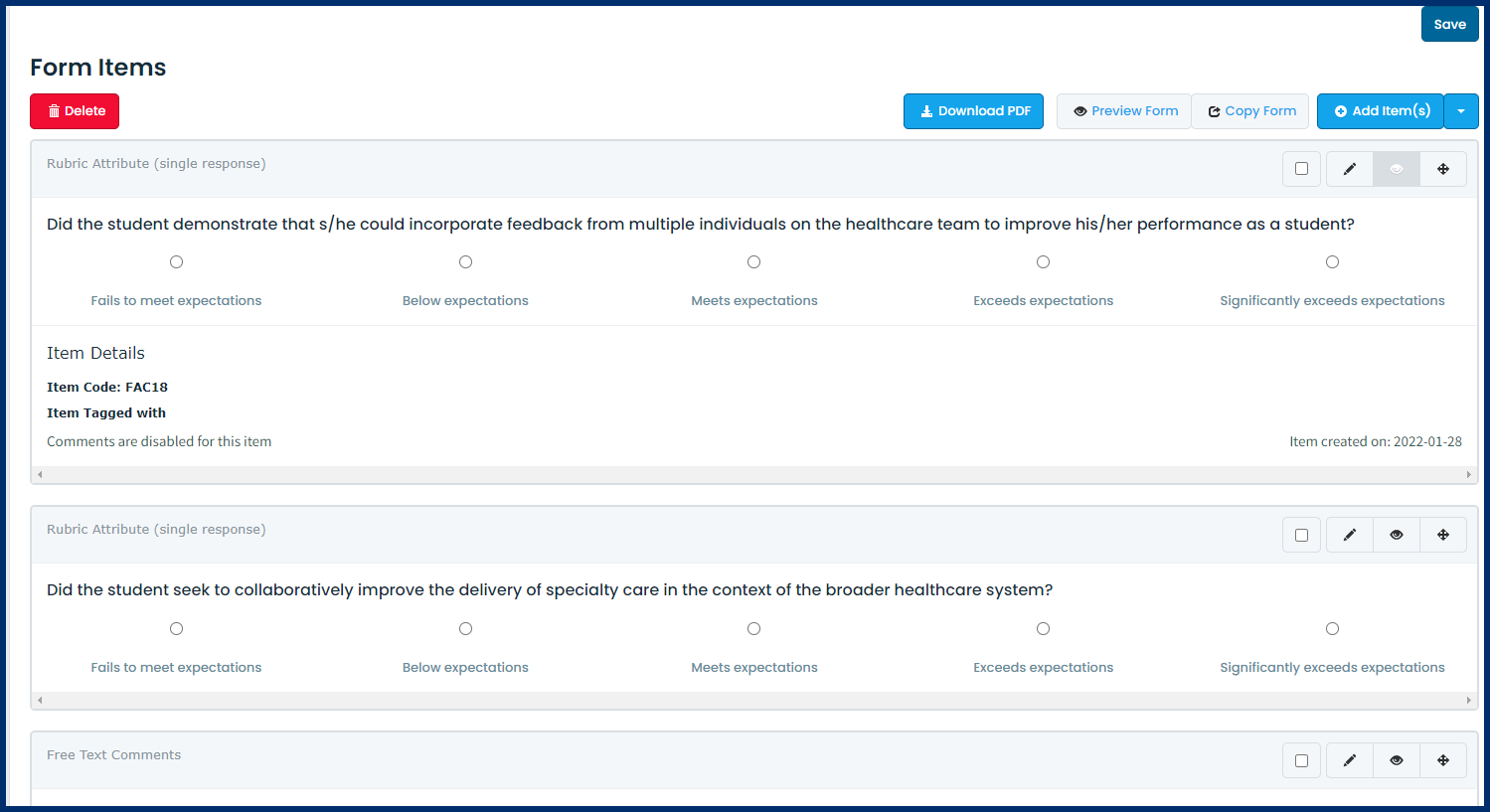Click 'Item created on: 2022-01-28' text

[1376, 441]
